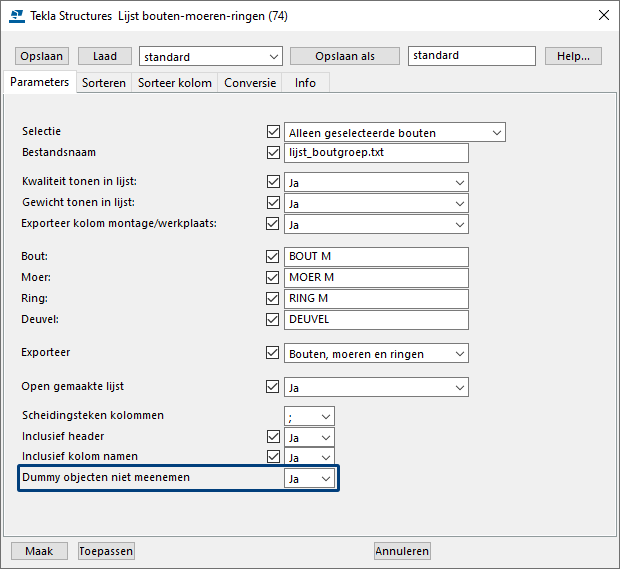Screen dimensions: 620x569
Task: Toggle the Bestandsnaam checkbox
Action: pyautogui.click(x=273, y=153)
